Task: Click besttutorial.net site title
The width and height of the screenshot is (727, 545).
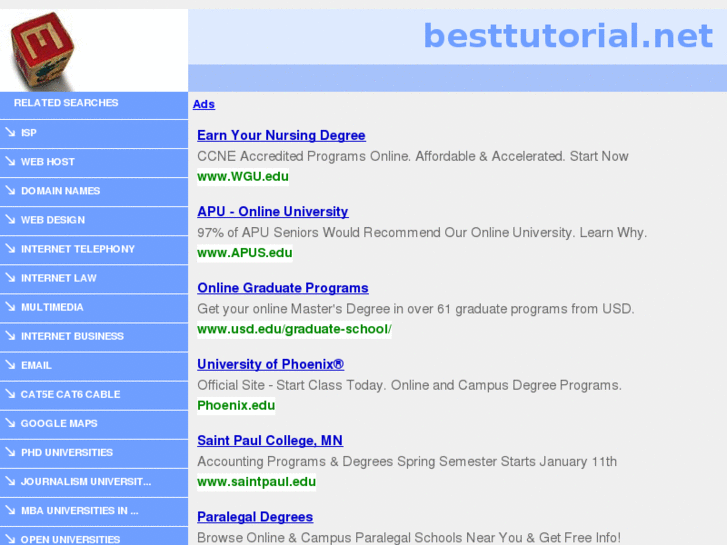Action: click(568, 36)
